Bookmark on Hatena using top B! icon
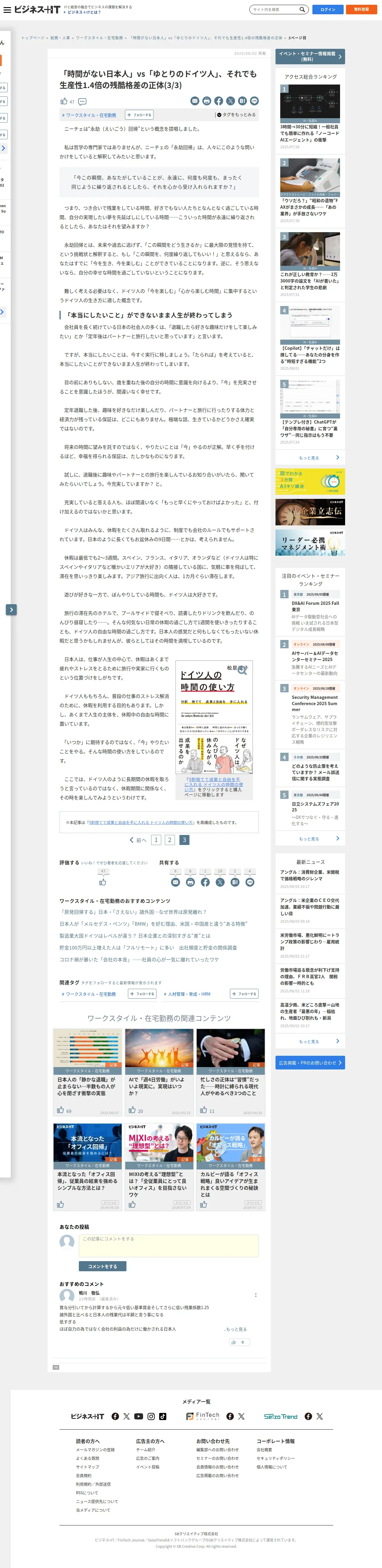The height and width of the screenshot is (1568, 382). [x=242, y=101]
